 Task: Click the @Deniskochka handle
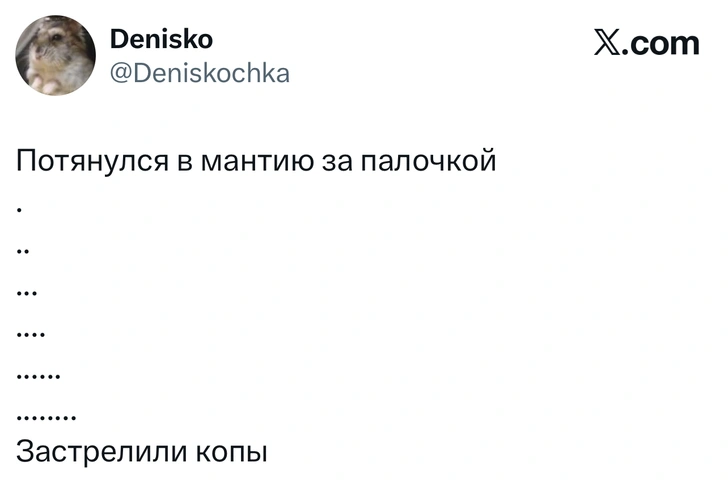tap(197, 72)
